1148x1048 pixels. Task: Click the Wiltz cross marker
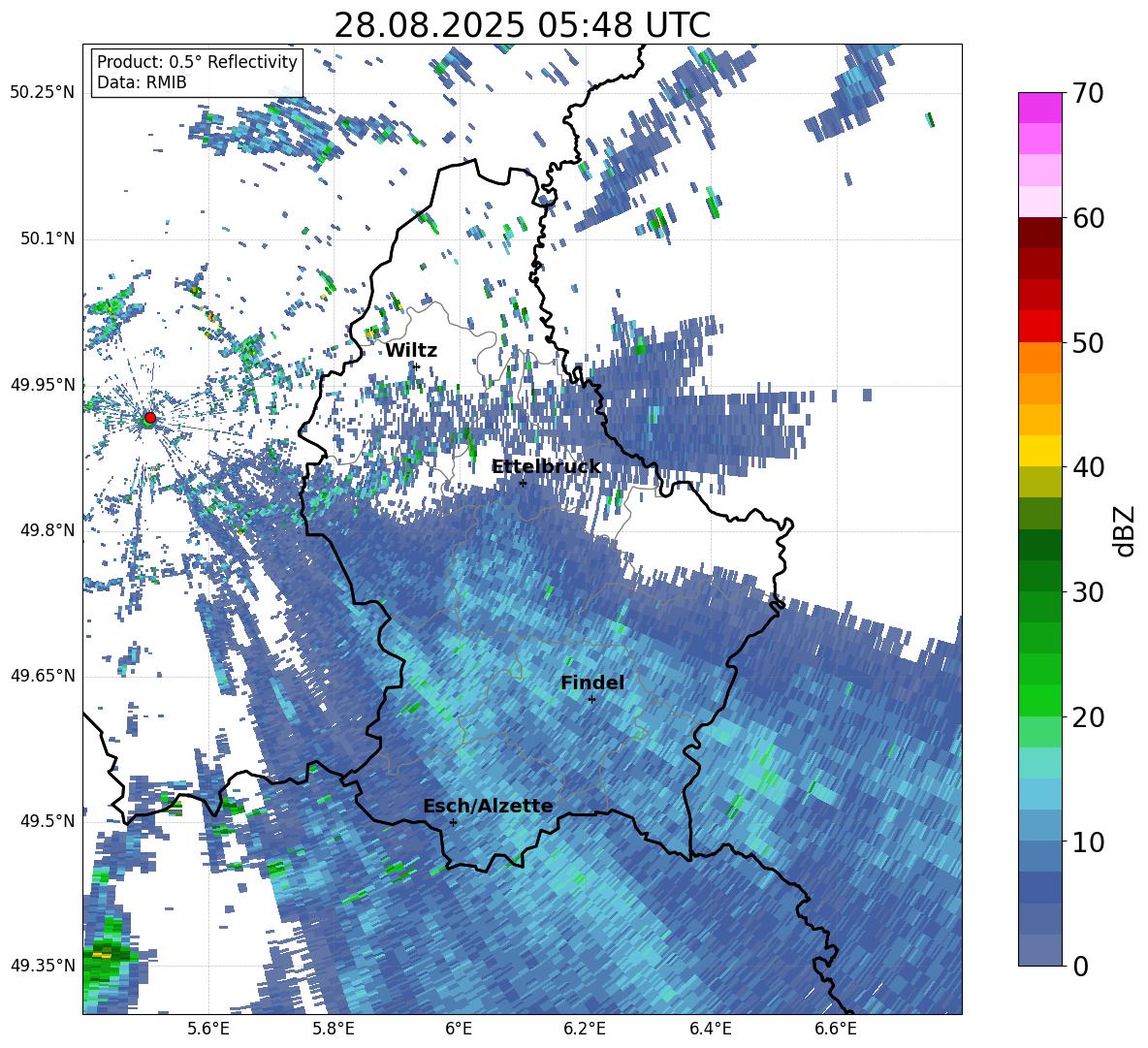pos(417,366)
